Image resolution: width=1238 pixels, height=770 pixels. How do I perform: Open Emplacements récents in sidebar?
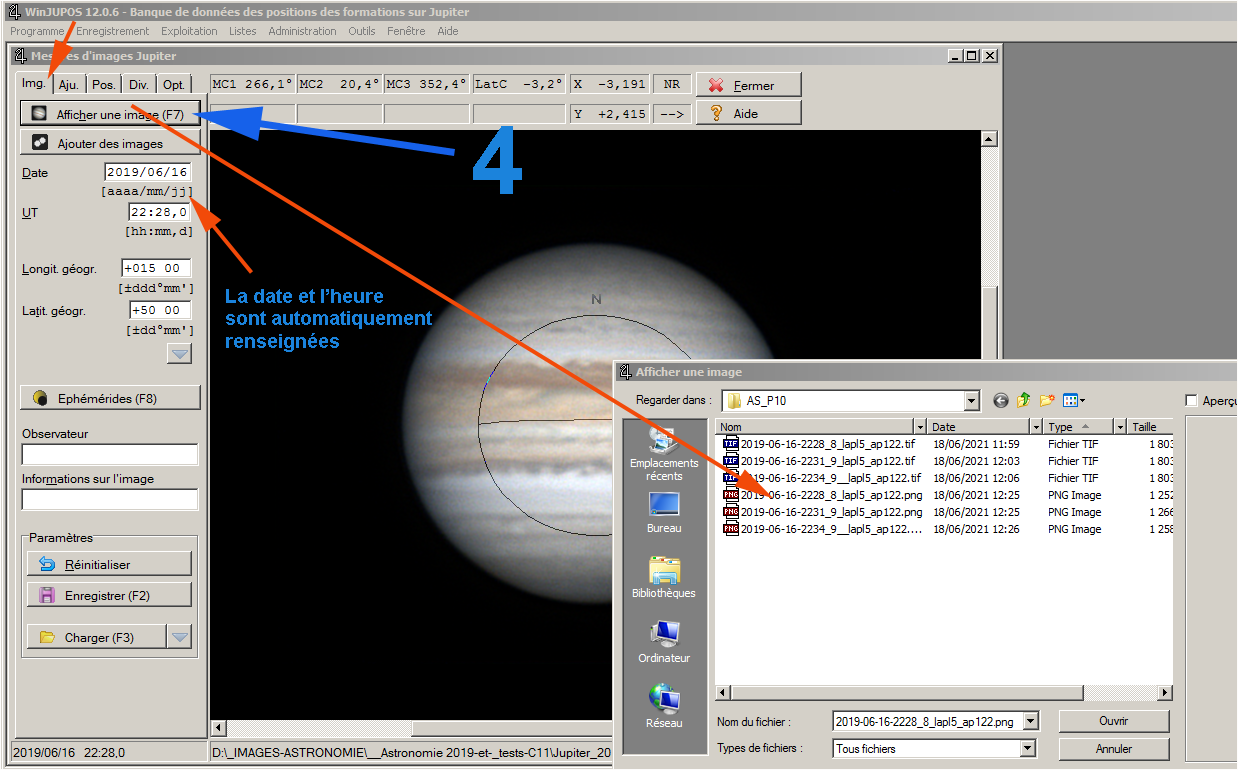click(664, 455)
